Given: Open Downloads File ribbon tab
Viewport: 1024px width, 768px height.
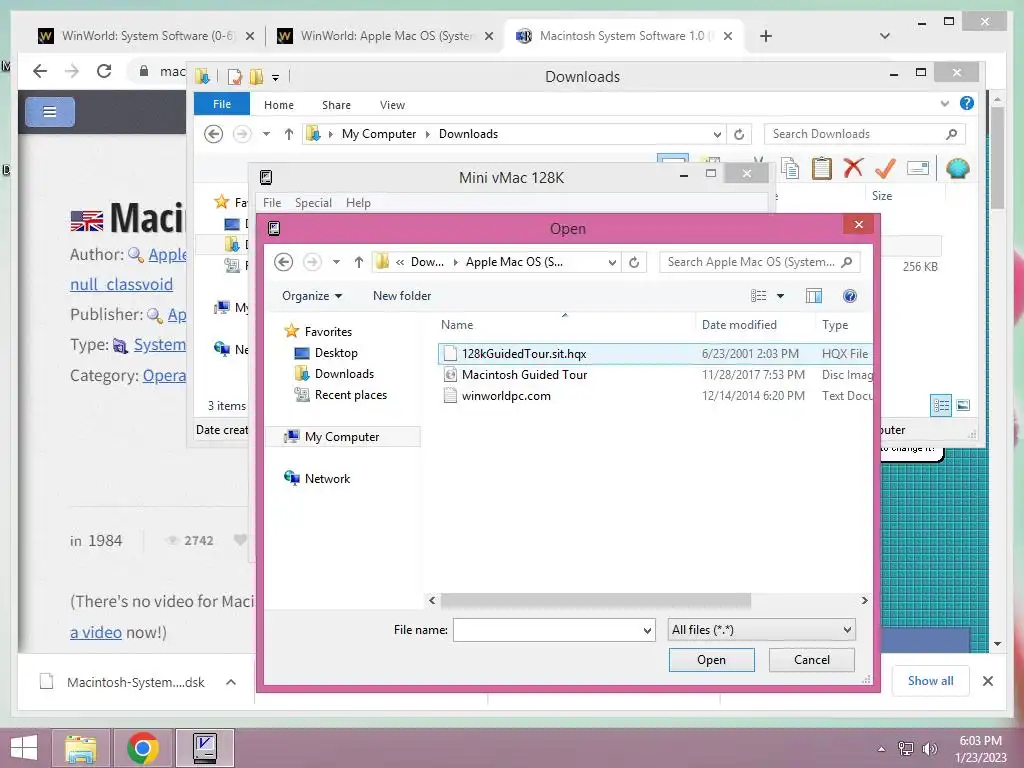Looking at the screenshot, I should click(222, 104).
